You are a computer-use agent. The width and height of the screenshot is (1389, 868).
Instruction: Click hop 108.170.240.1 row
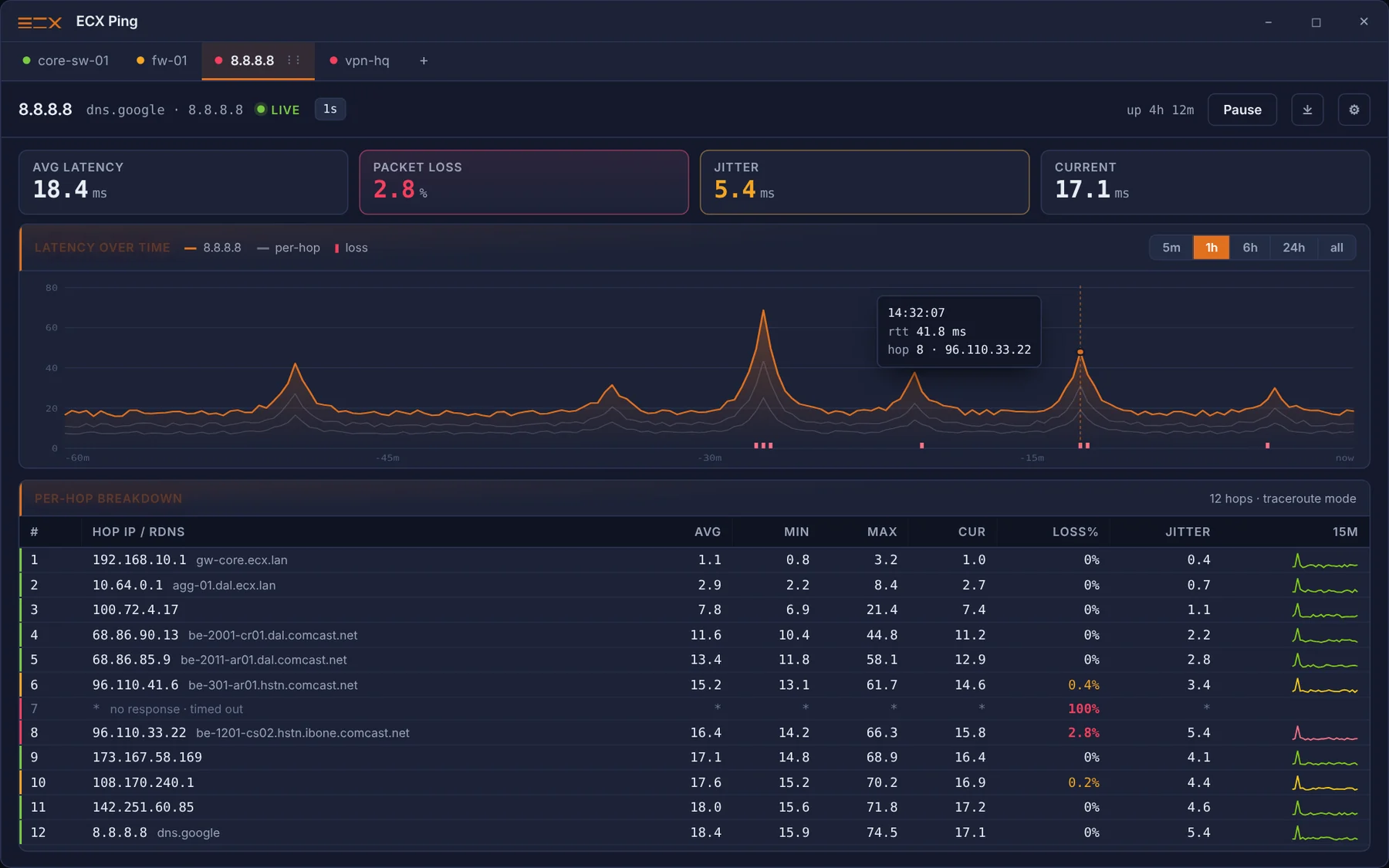point(694,782)
